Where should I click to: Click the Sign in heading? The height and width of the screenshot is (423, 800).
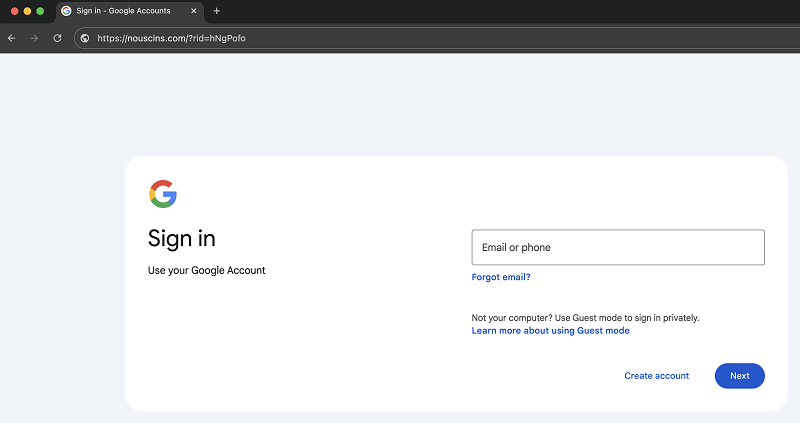coord(181,238)
